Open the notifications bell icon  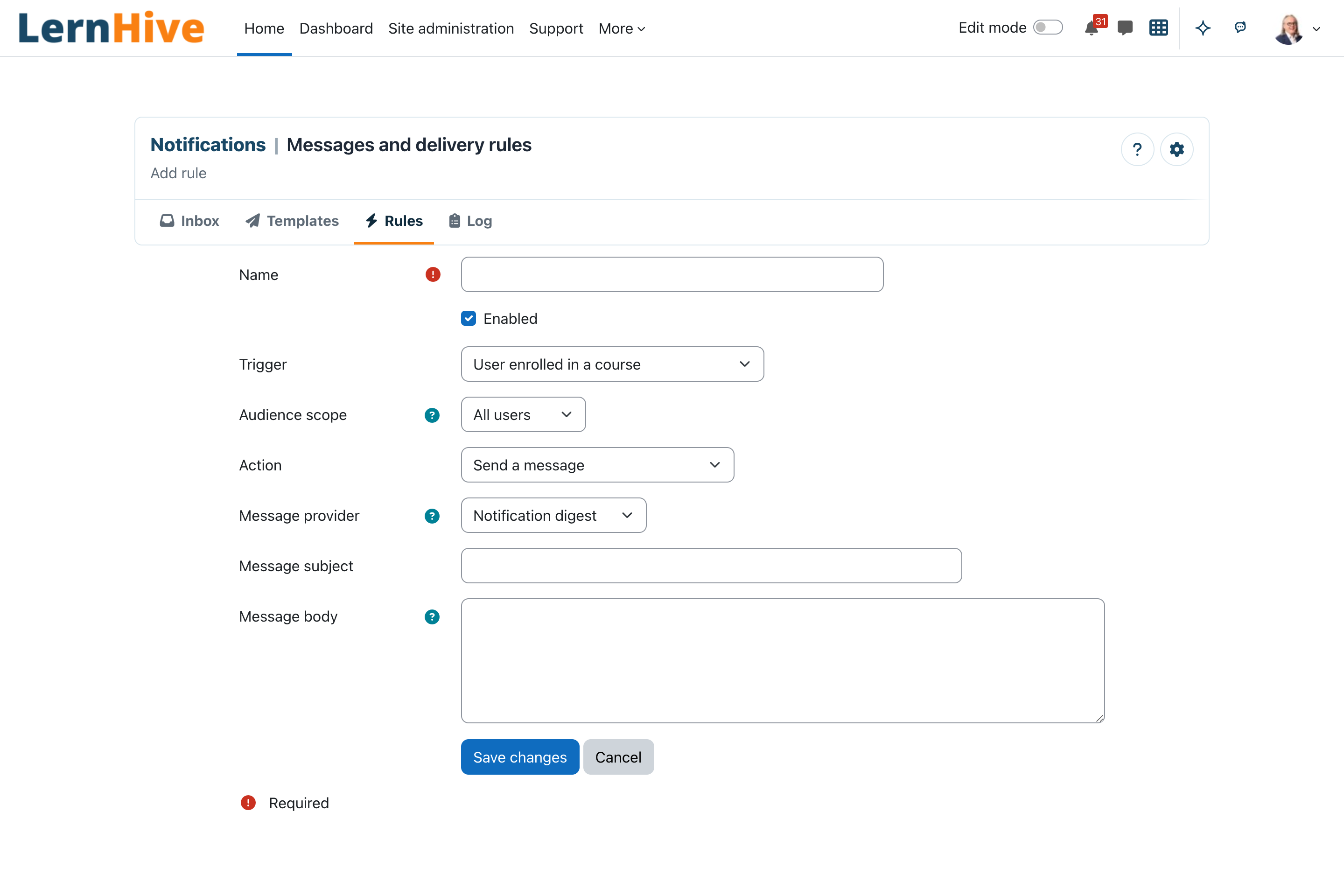(x=1092, y=28)
